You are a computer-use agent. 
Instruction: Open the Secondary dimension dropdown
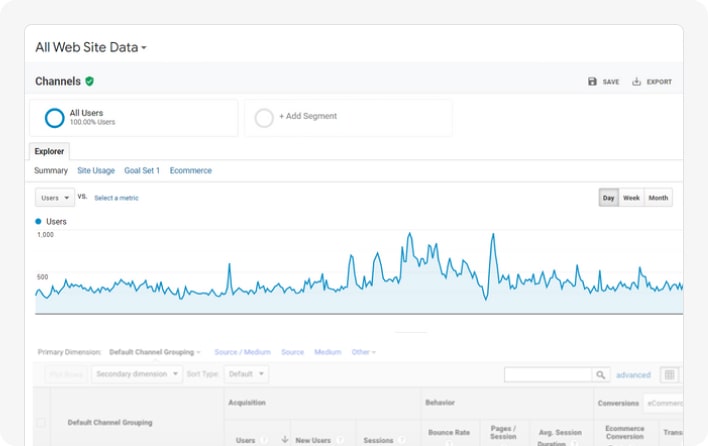point(137,374)
